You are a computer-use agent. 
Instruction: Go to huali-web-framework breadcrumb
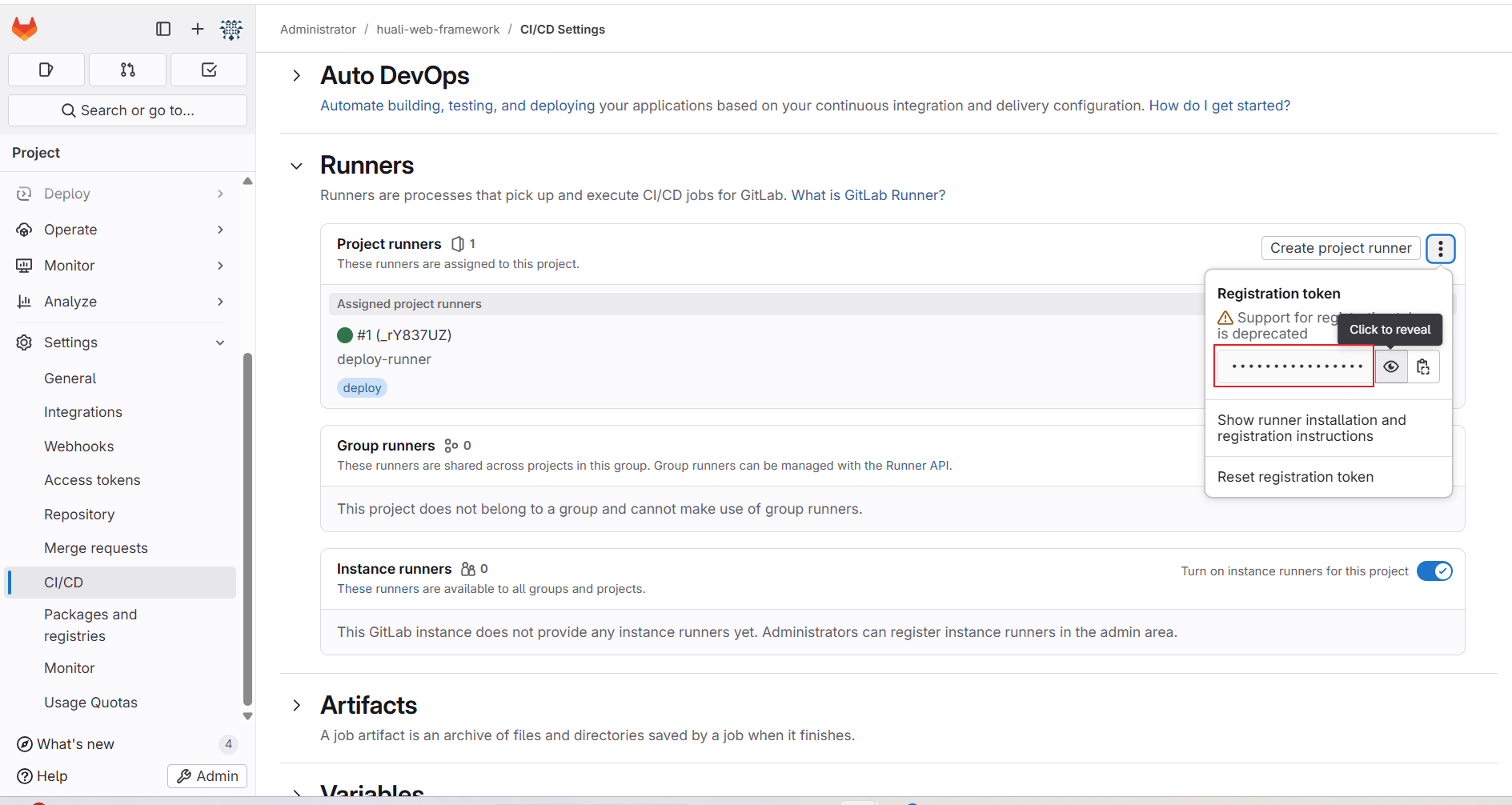(438, 30)
